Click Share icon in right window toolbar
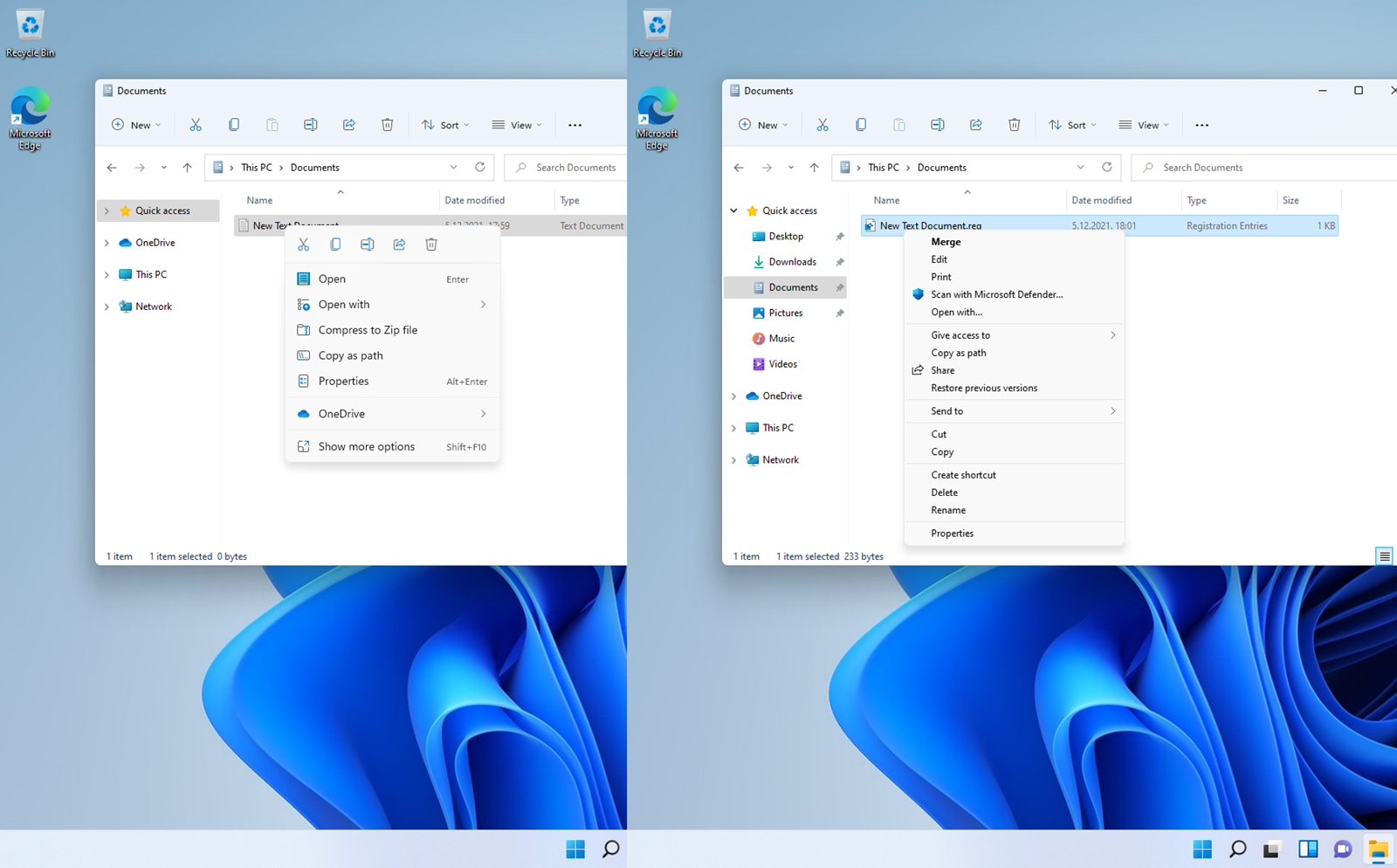The height and width of the screenshot is (868, 1397). click(x=976, y=125)
